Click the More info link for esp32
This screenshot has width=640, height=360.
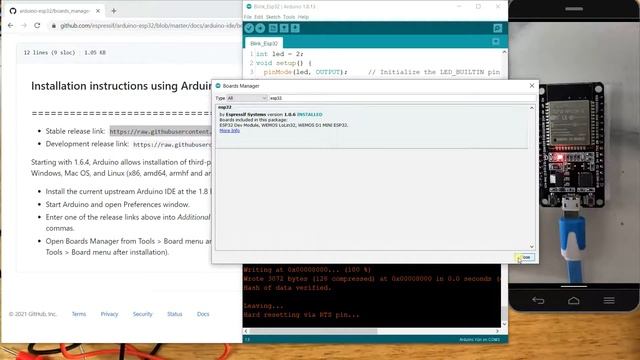[229, 131]
